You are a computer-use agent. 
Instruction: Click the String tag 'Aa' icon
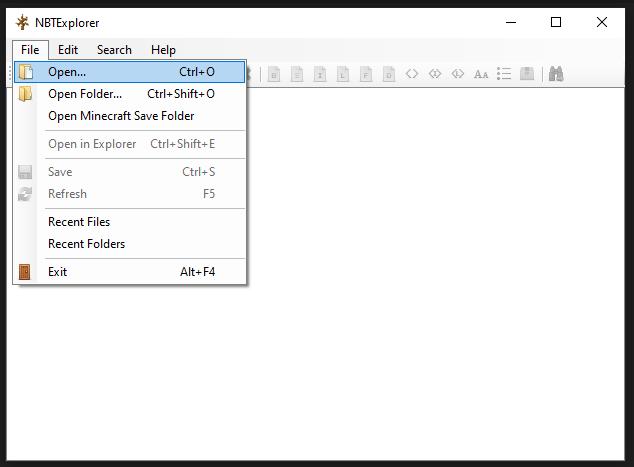pos(481,73)
